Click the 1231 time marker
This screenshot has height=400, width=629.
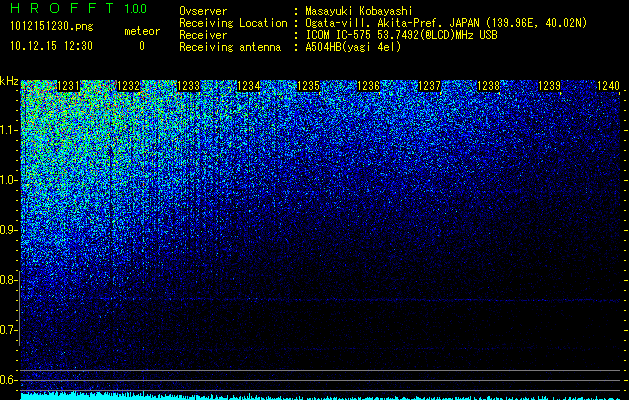[x=69, y=86]
